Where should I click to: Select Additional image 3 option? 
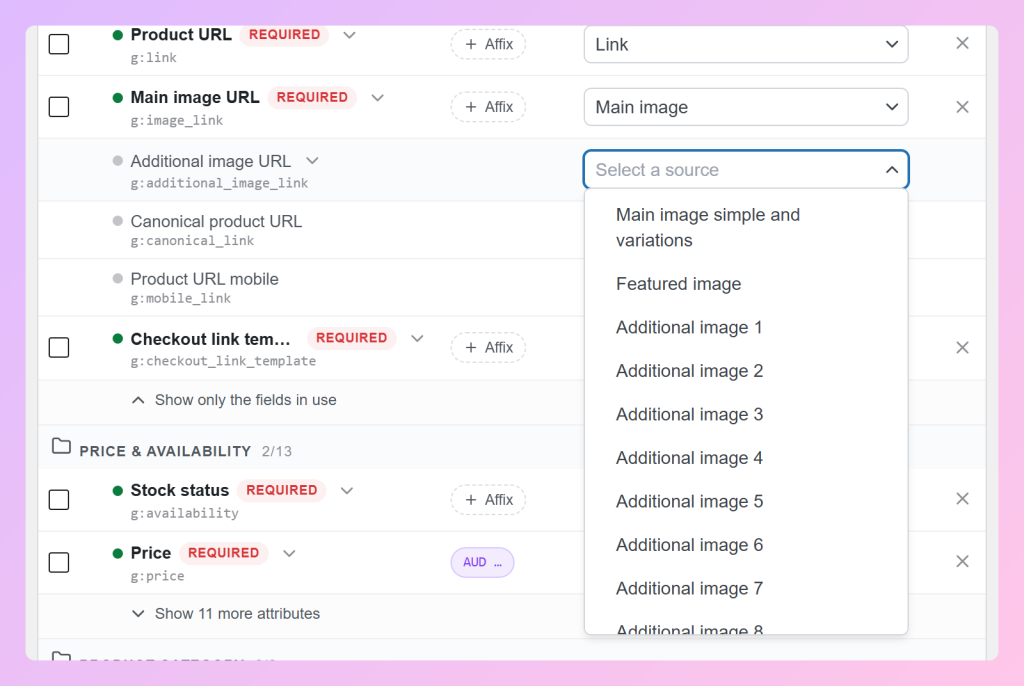[x=746, y=415]
